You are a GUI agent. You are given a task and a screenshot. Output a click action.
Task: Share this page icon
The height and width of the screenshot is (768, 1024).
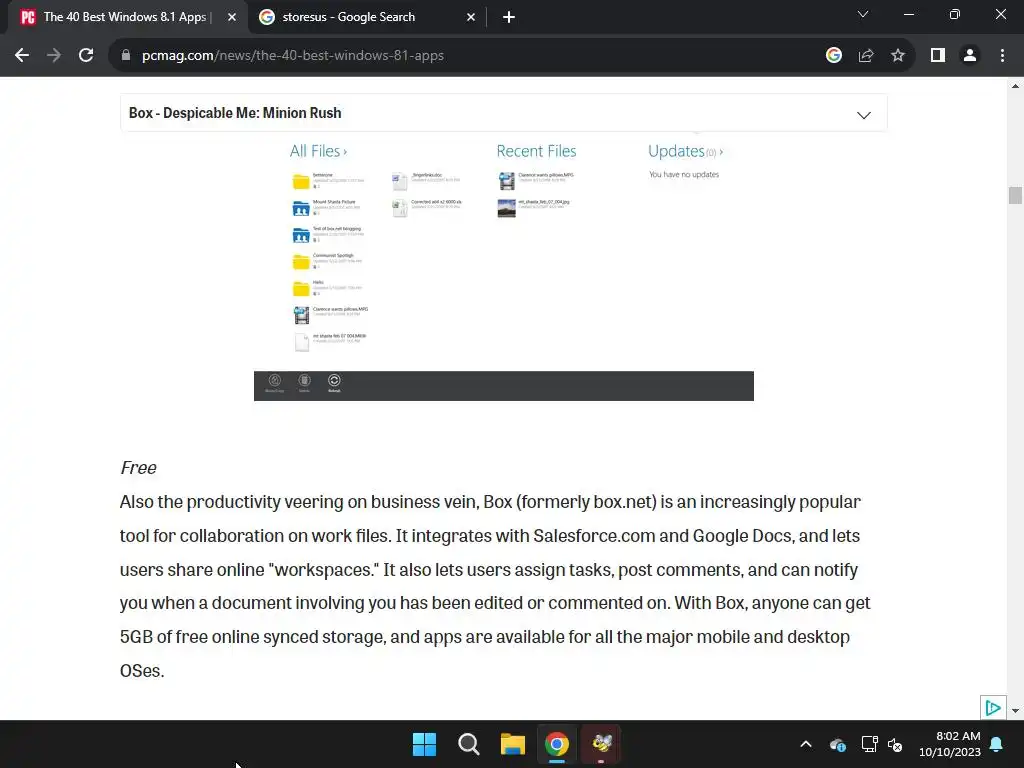tap(866, 56)
